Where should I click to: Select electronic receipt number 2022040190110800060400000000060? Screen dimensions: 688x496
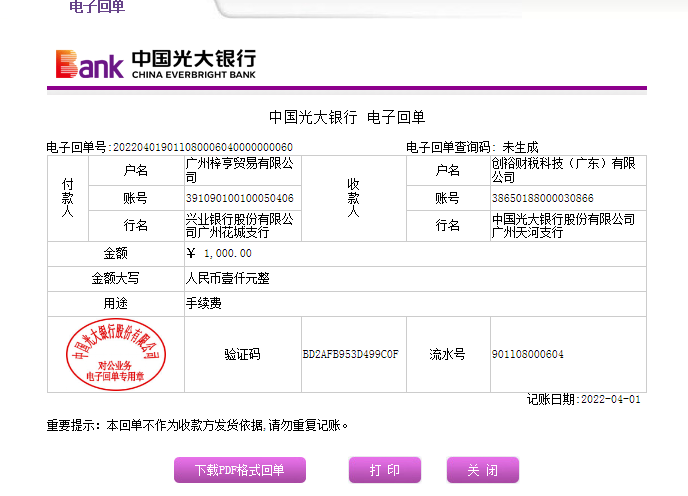(x=203, y=147)
